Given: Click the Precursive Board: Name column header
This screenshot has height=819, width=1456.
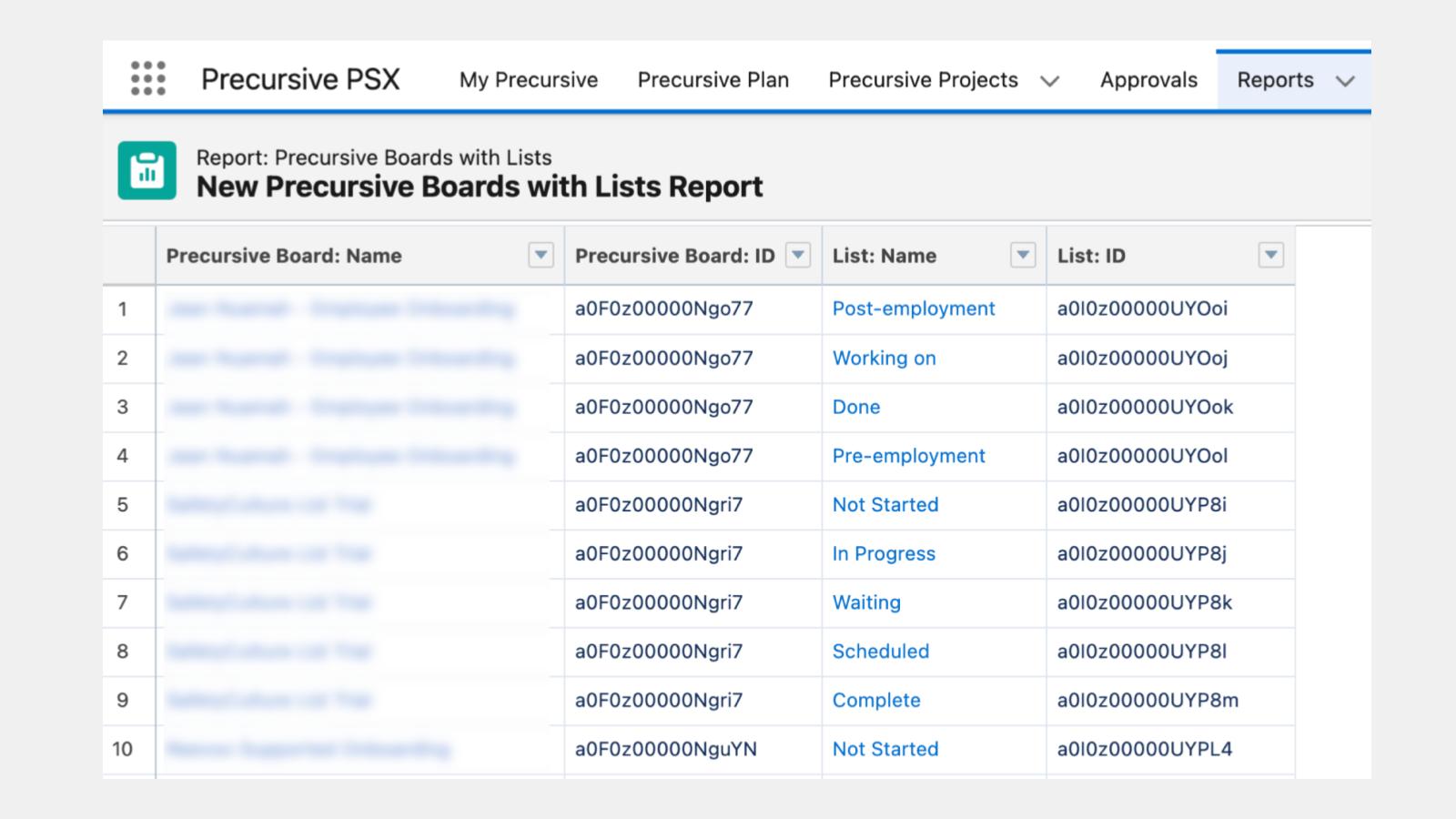Looking at the screenshot, I should 284,256.
